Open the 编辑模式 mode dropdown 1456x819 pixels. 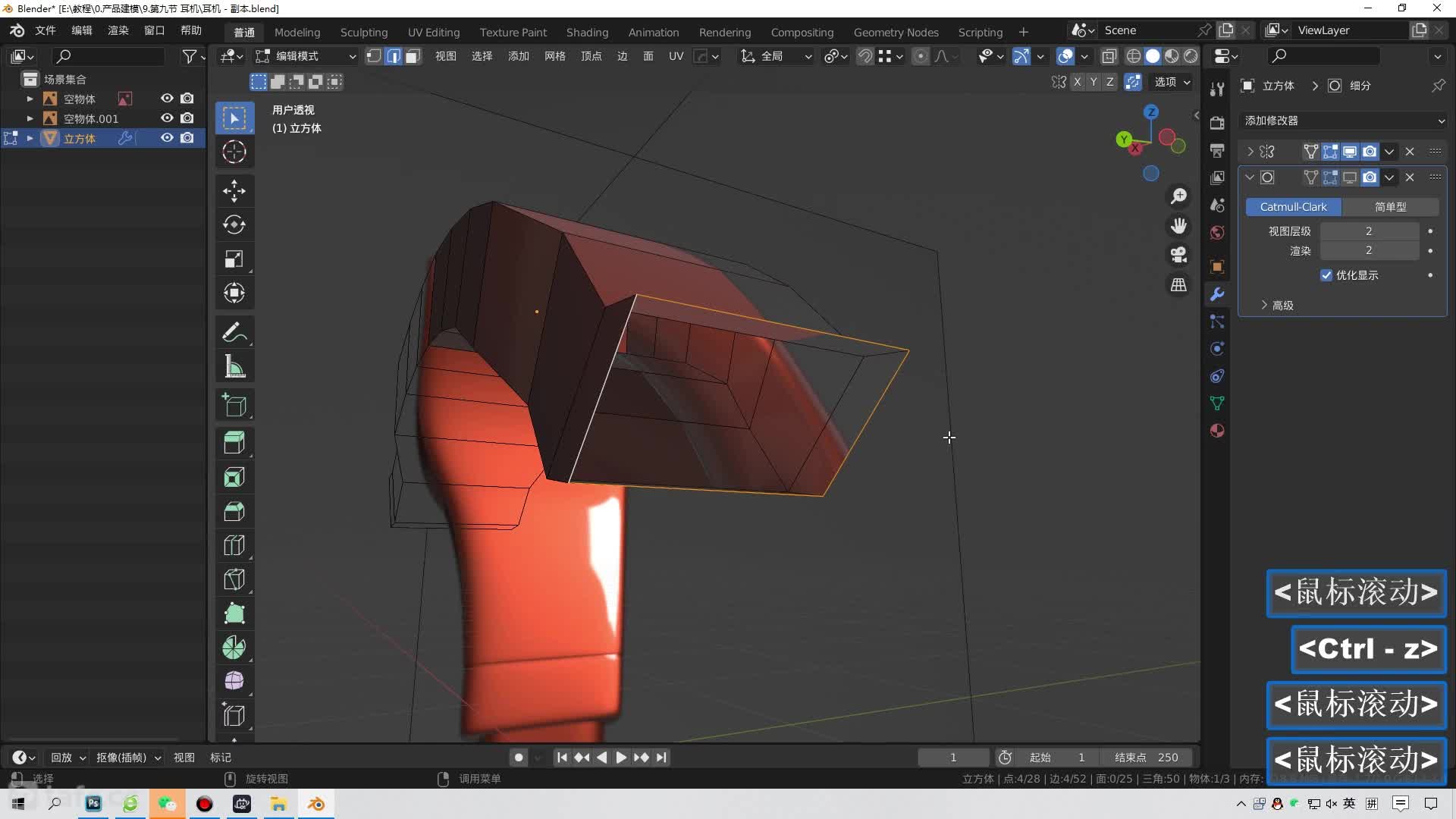tap(306, 56)
